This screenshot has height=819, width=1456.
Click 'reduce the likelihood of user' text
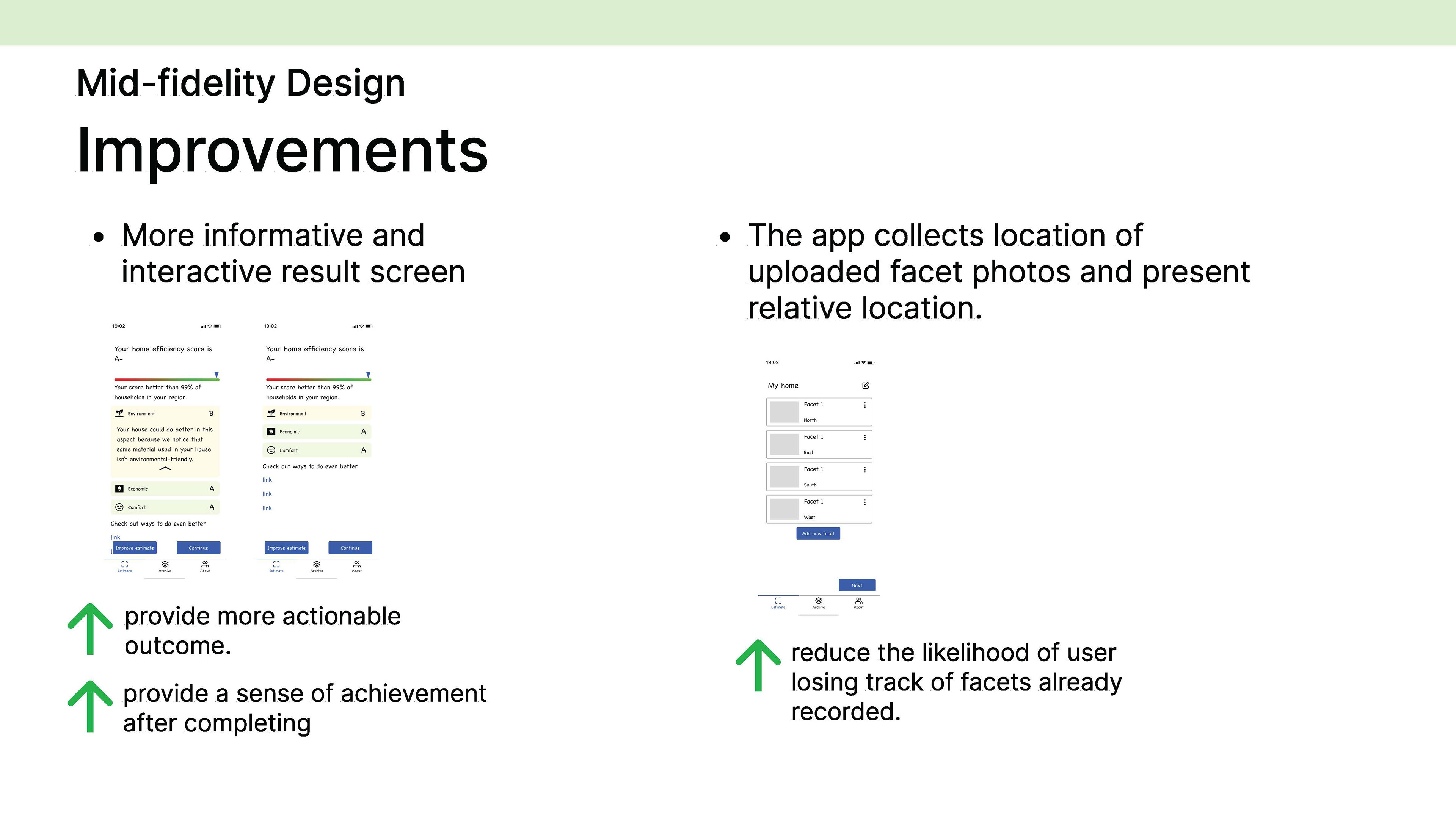click(954, 653)
